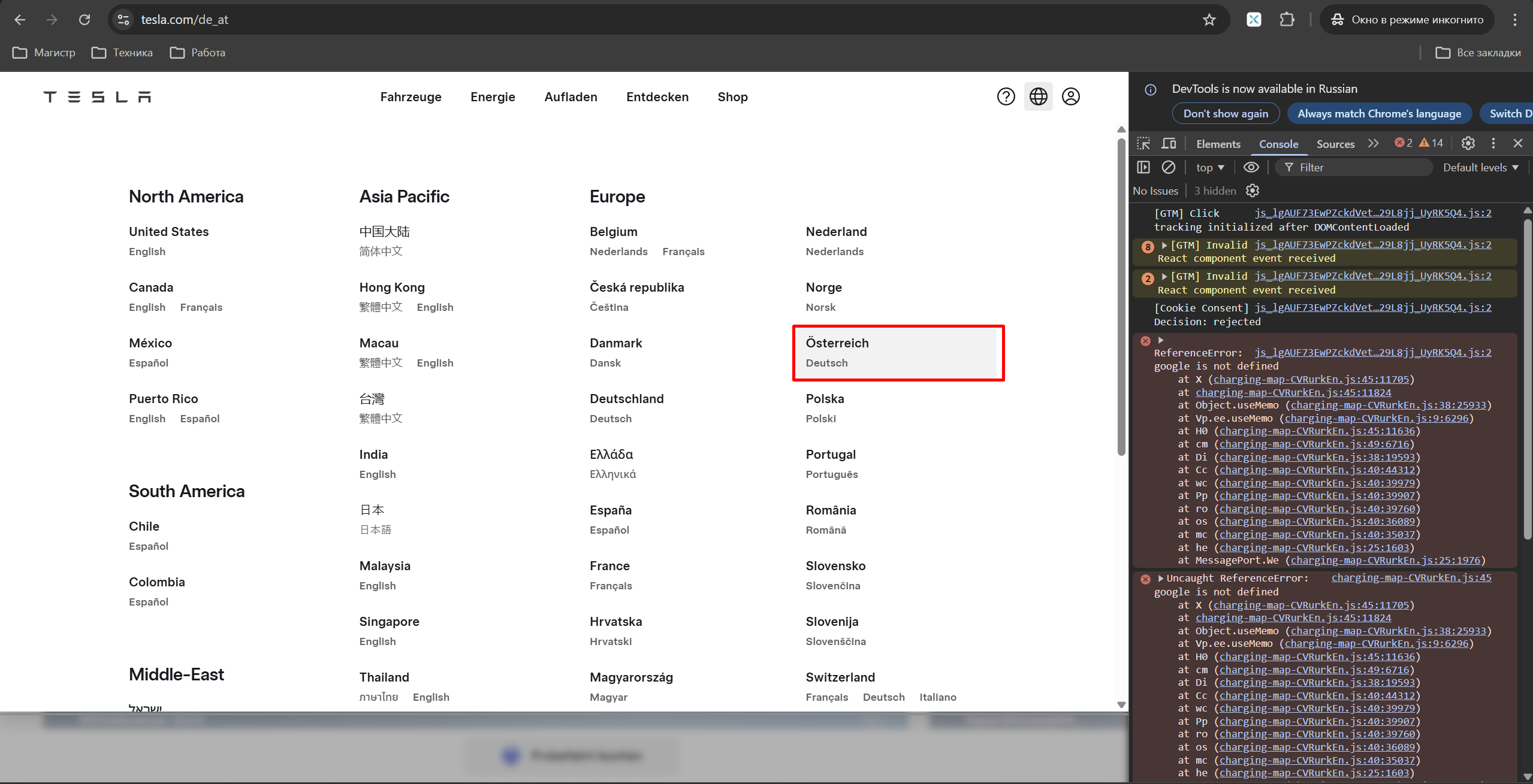Open the account profile icon
This screenshot has width=1533, height=784.
[x=1070, y=96]
